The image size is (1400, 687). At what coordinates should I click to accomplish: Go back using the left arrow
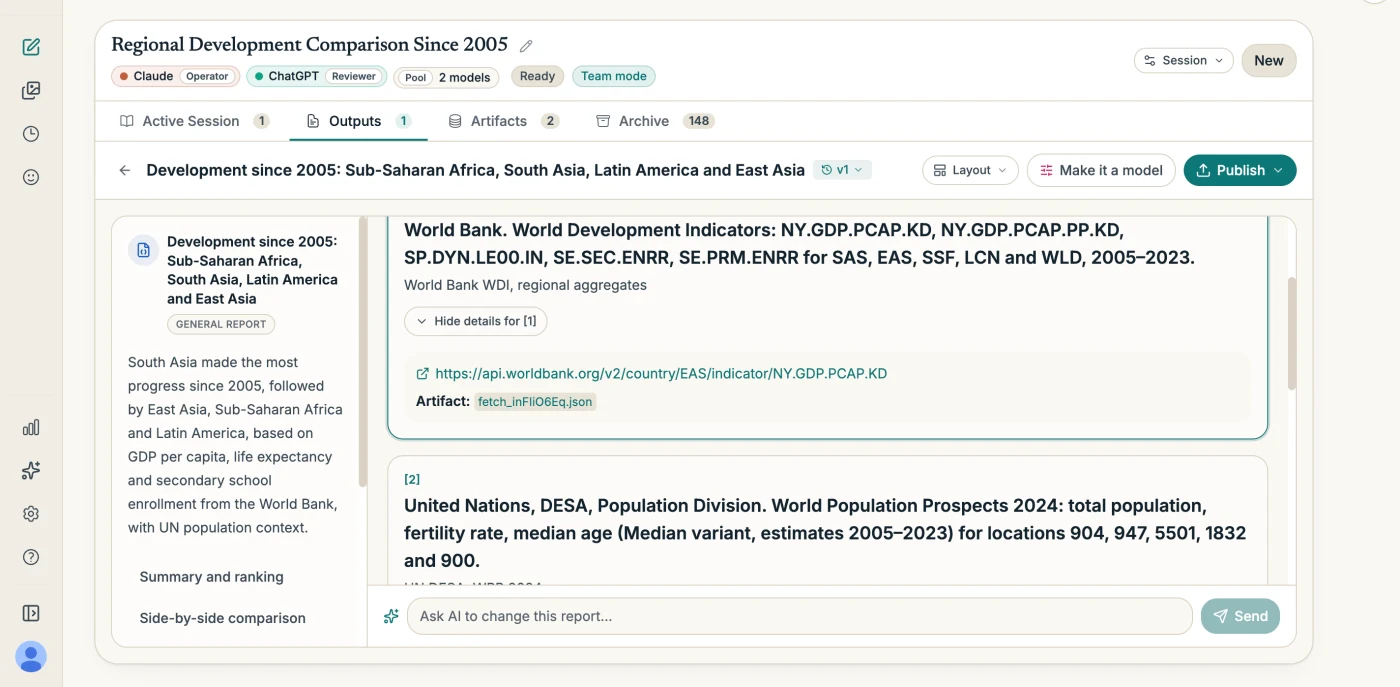(x=125, y=170)
